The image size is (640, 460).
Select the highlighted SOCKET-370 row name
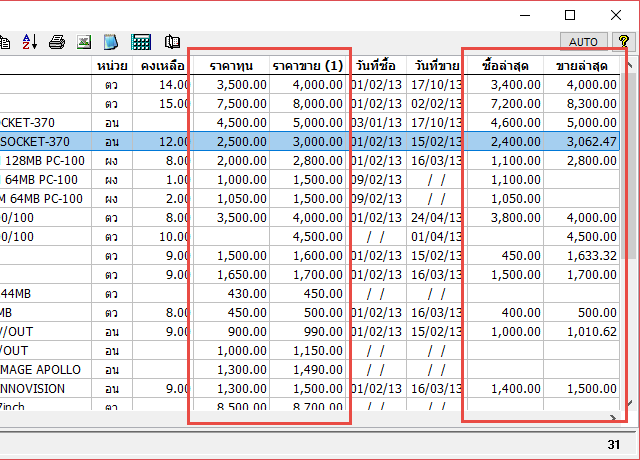pyautogui.click(x=35, y=142)
